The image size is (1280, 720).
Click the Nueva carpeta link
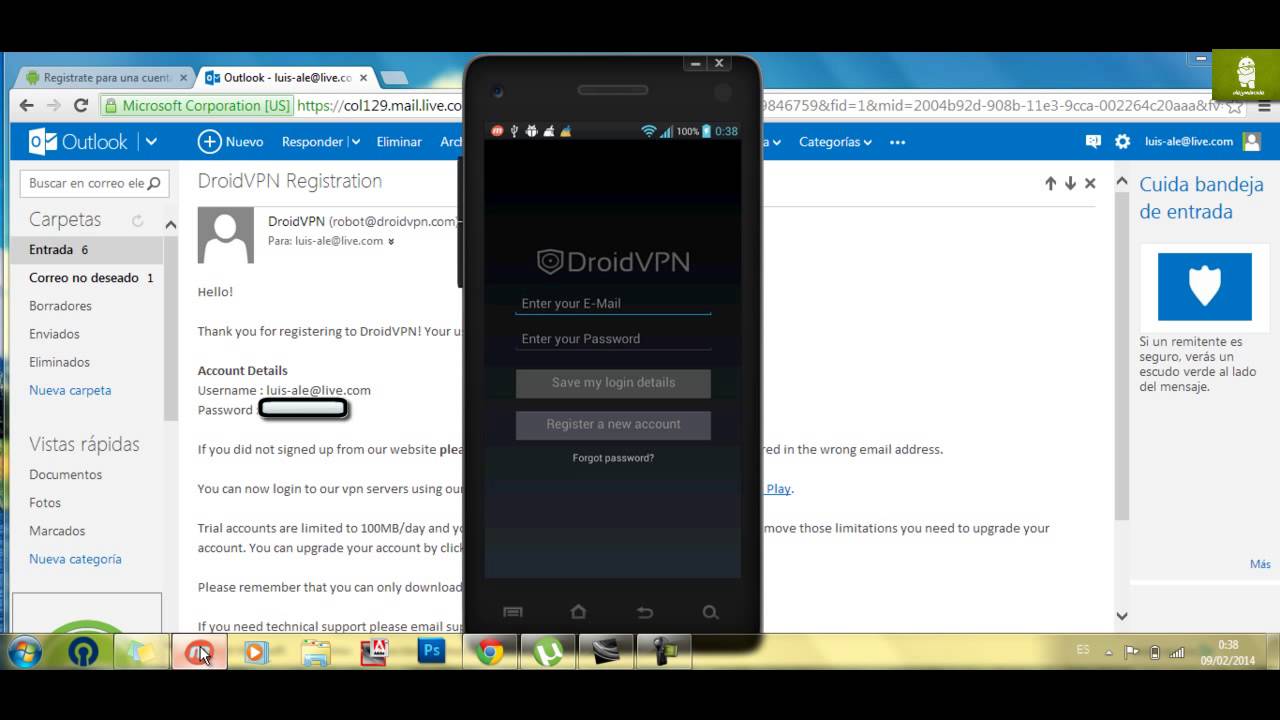70,390
